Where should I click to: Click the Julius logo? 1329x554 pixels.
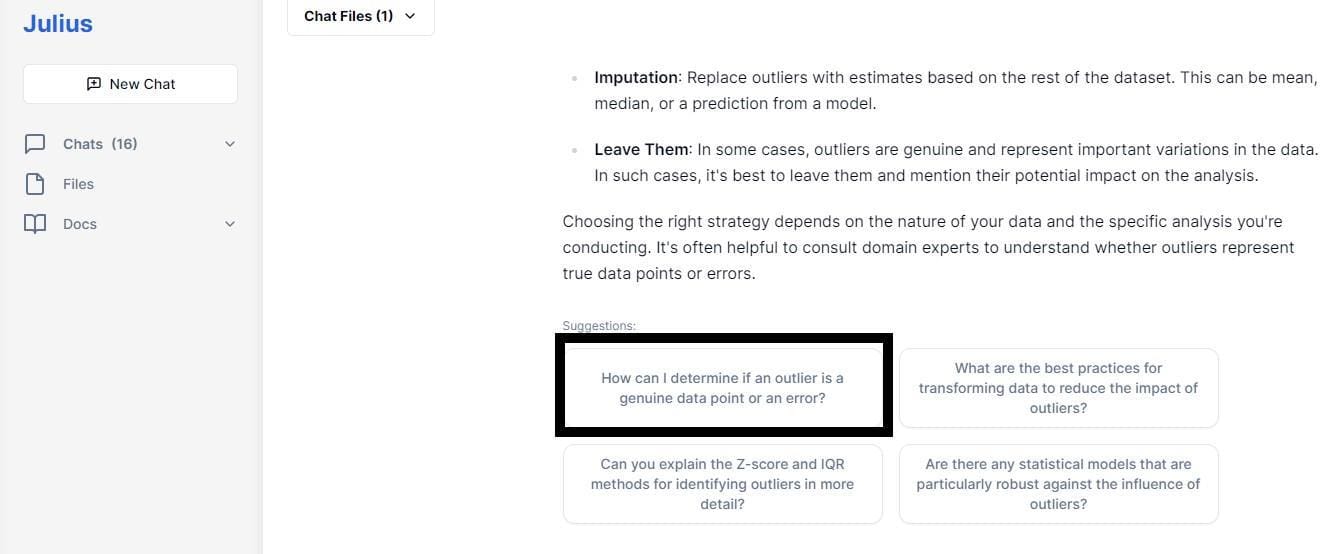coord(58,24)
